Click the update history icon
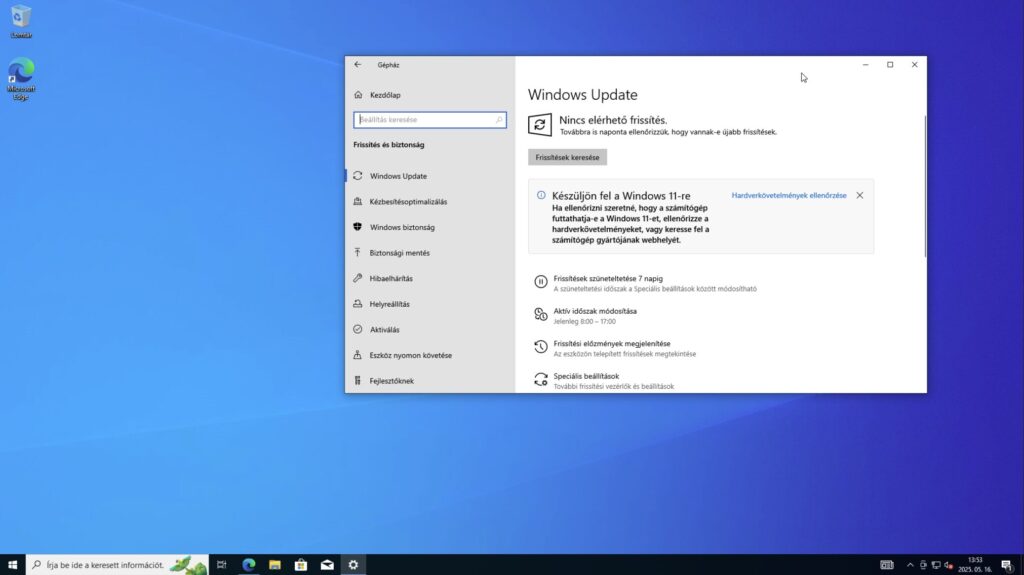This screenshot has width=1024, height=575. coord(540,346)
